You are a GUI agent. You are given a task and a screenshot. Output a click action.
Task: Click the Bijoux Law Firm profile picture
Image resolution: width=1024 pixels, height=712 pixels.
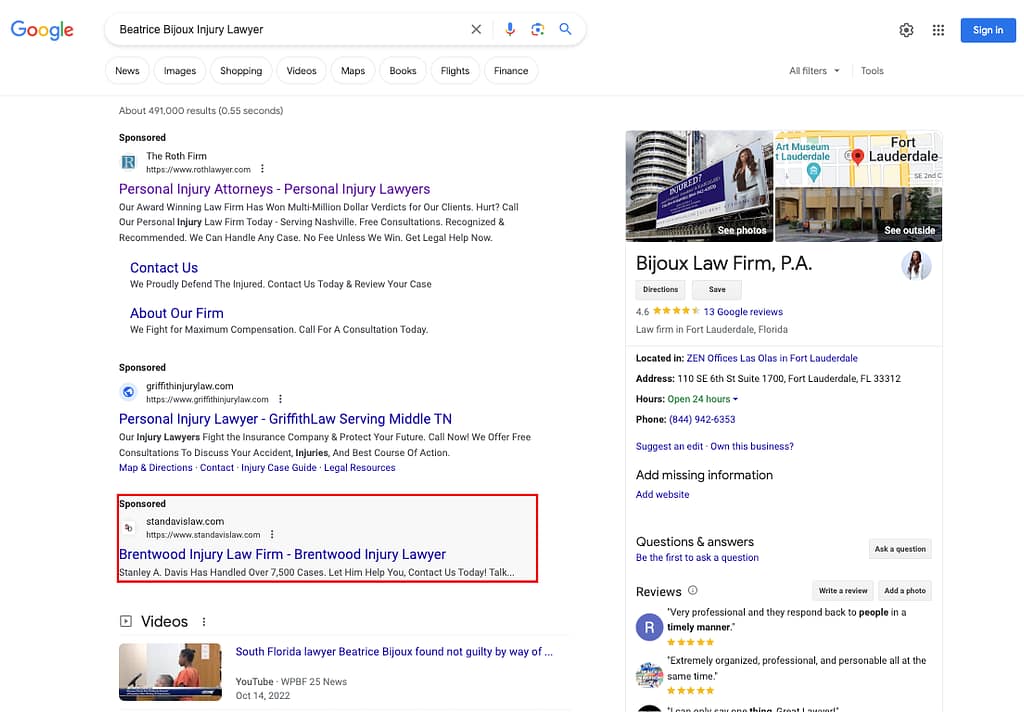coord(916,266)
